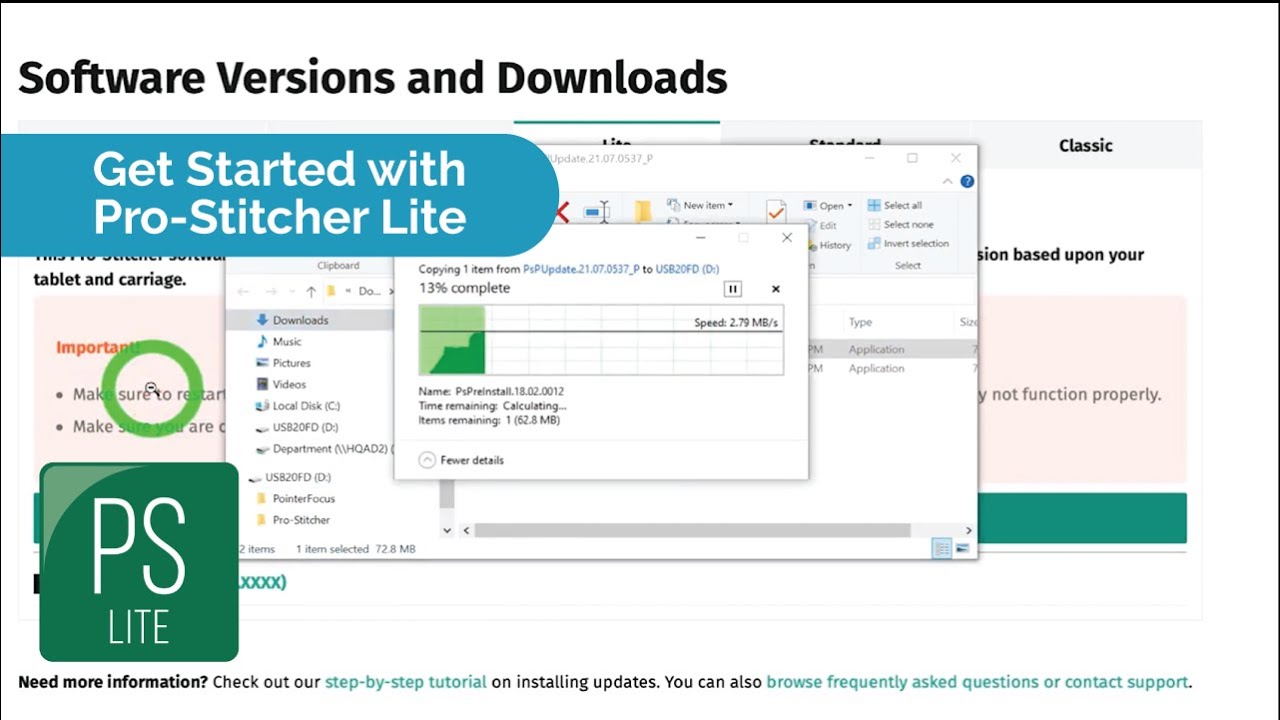Open the Videos folder in the sidebar

pos(289,384)
